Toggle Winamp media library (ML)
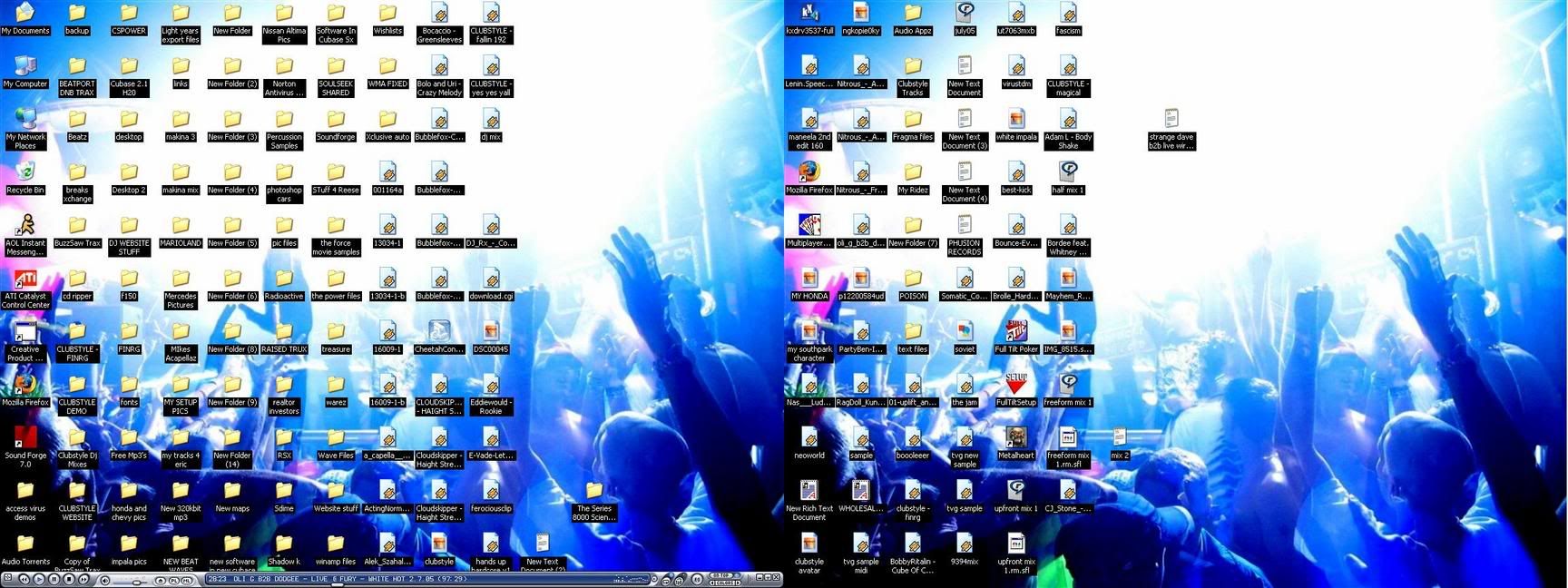Image resolution: width=1568 pixels, height=588 pixels. 186,580
